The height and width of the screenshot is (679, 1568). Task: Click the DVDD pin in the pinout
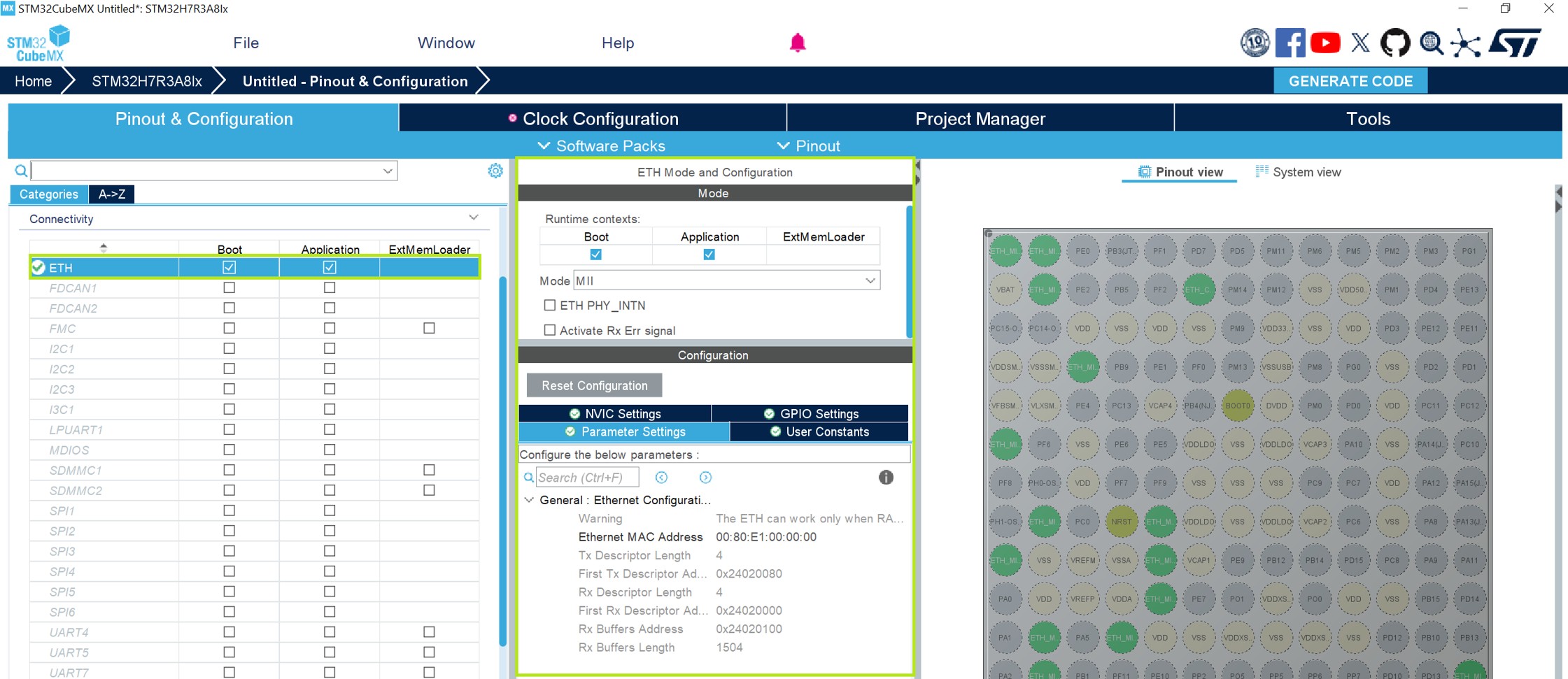1276,406
